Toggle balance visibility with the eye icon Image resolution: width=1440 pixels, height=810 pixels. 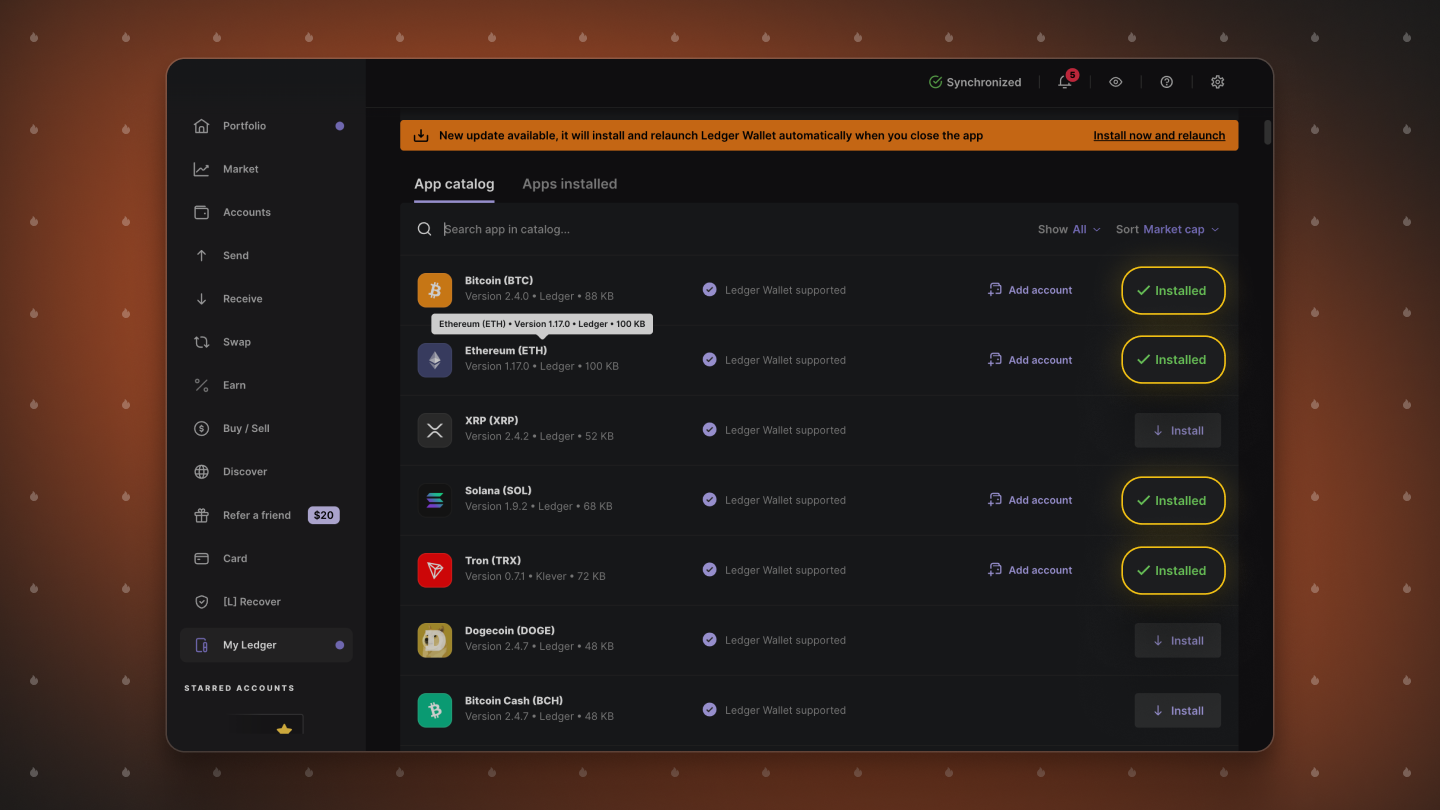(x=1115, y=82)
